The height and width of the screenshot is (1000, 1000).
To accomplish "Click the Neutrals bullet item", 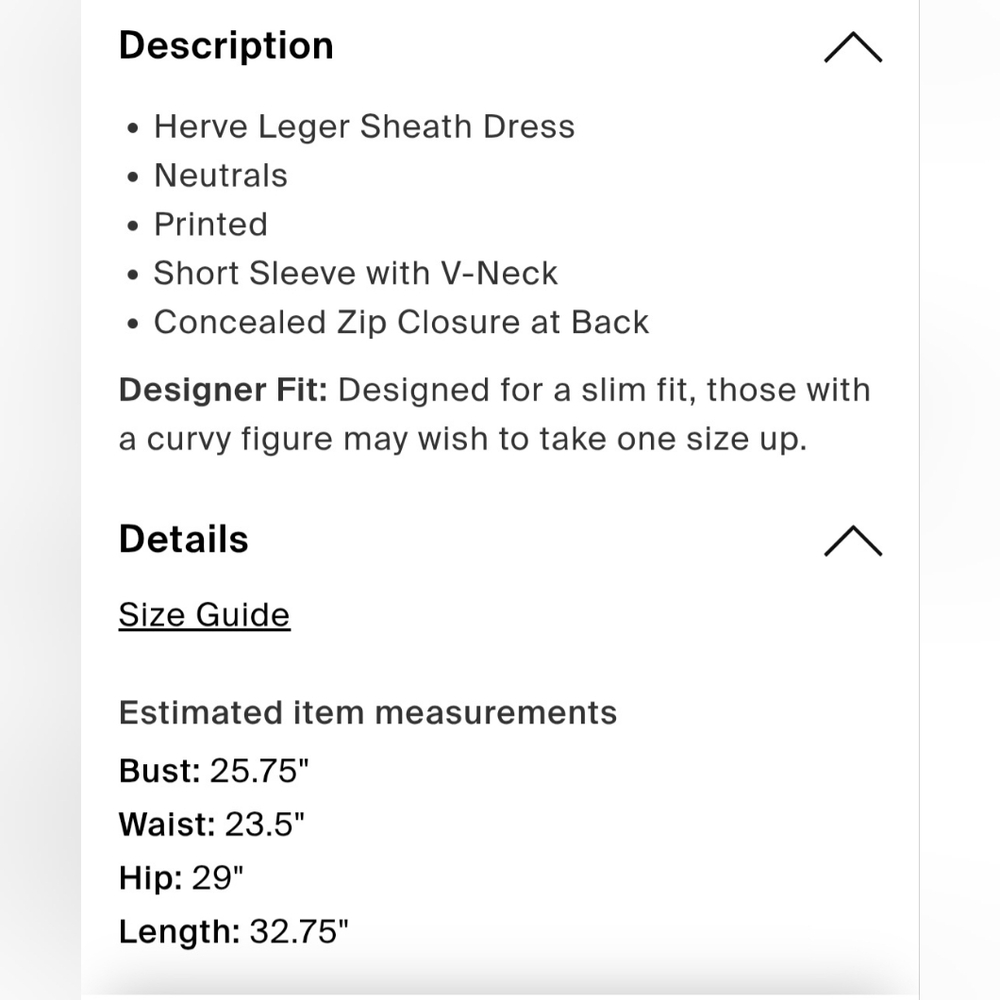I will (221, 175).
